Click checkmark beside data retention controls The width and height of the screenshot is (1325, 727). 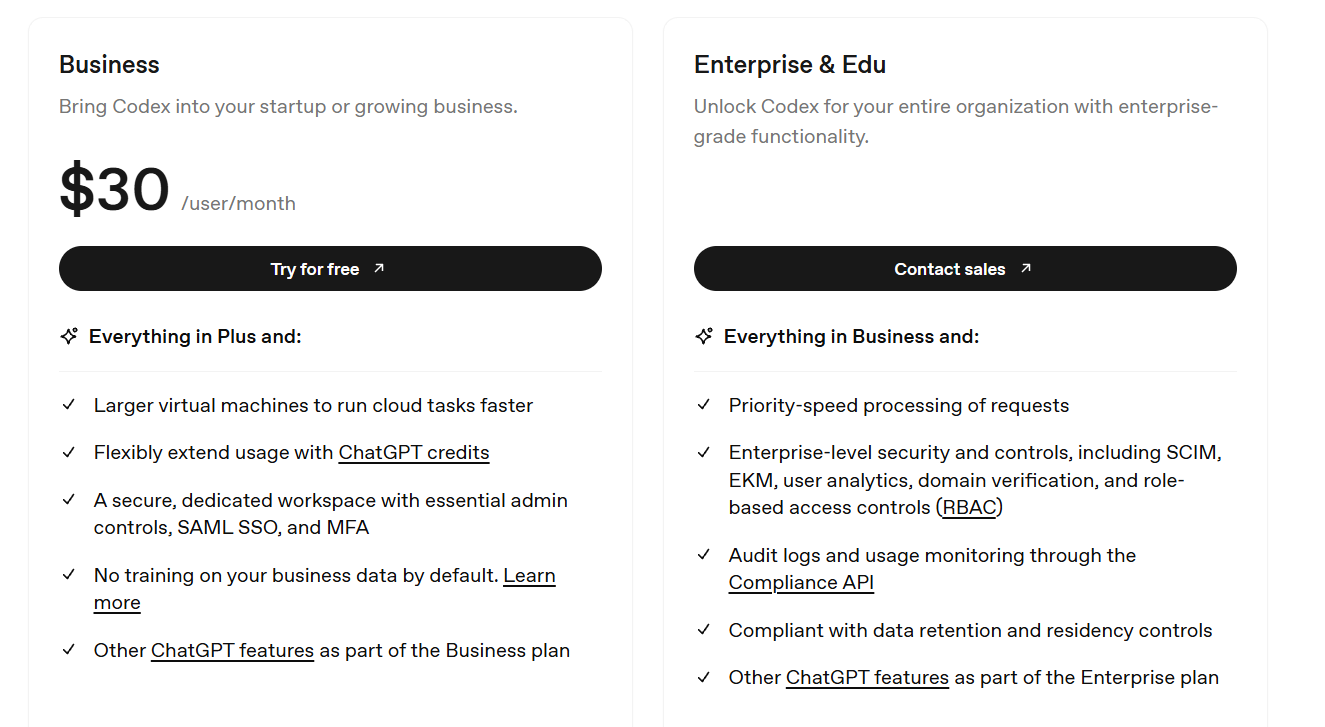(x=704, y=630)
